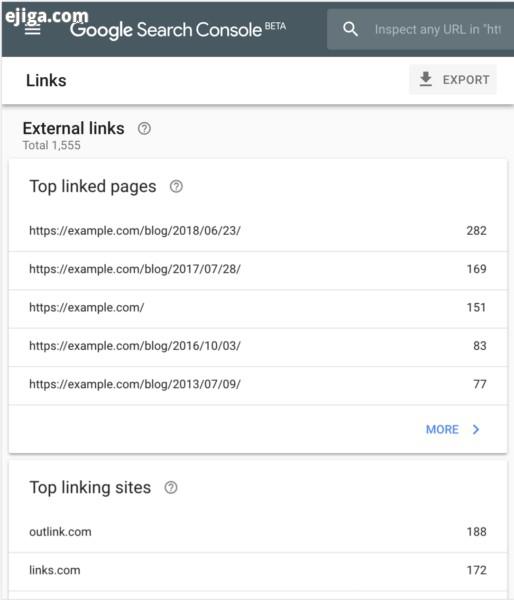Click the chevron arrow next to MORE
The image size is (514, 600).
click(x=476, y=429)
